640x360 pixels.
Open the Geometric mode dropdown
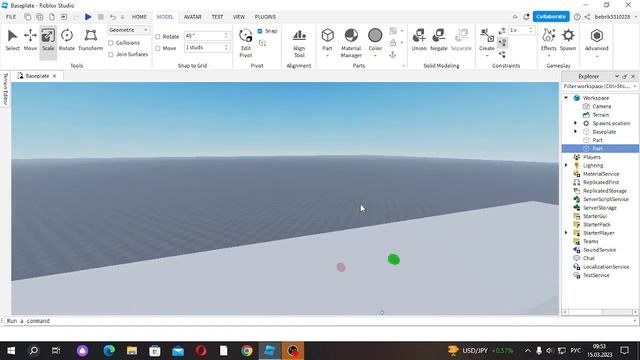pyautogui.click(x=129, y=30)
